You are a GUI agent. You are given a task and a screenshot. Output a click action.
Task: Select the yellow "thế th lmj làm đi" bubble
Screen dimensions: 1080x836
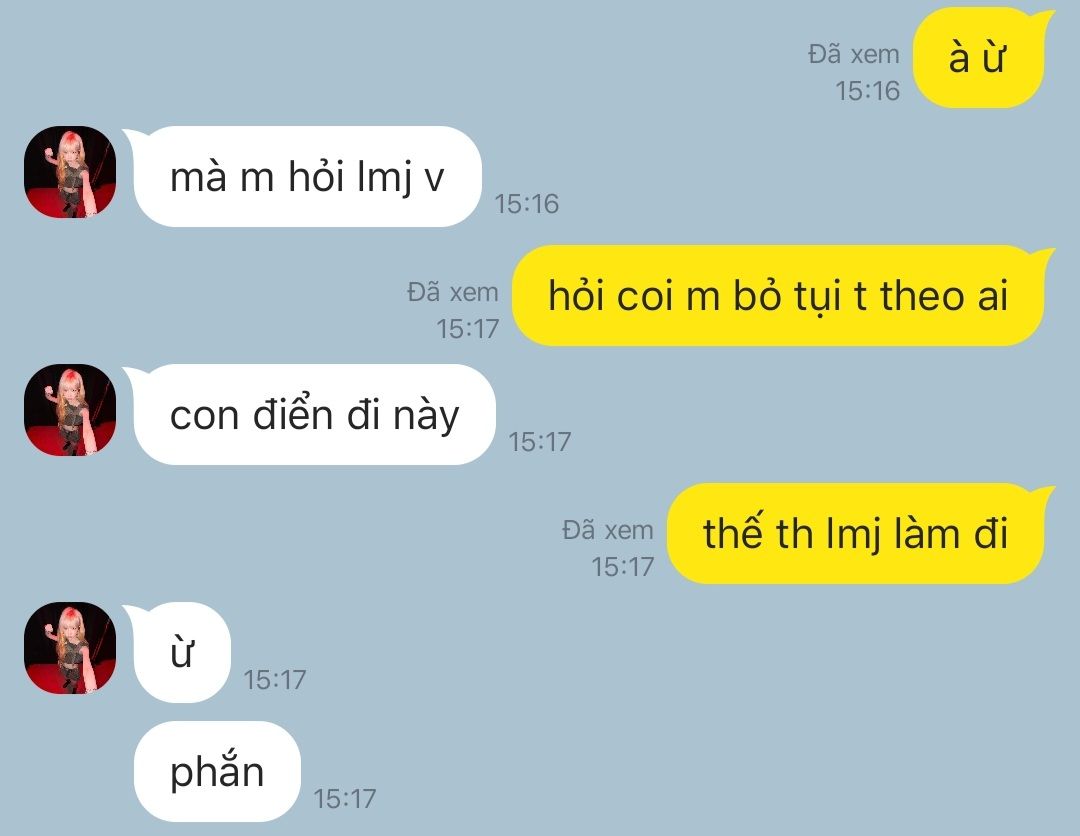pyautogui.click(x=858, y=534)
